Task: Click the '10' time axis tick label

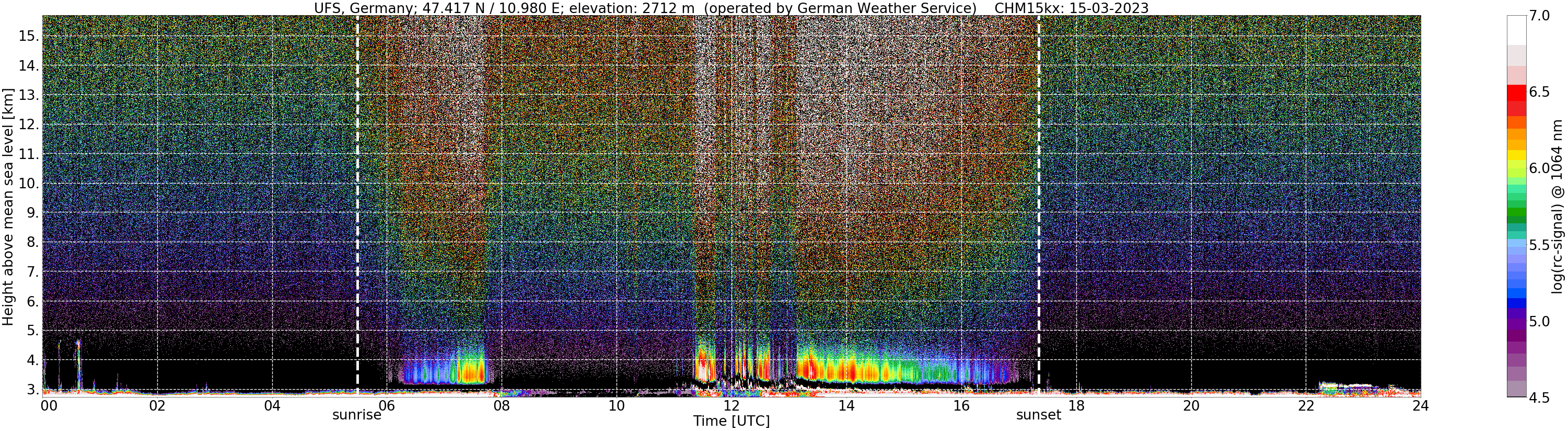Action: click(617, 406)
